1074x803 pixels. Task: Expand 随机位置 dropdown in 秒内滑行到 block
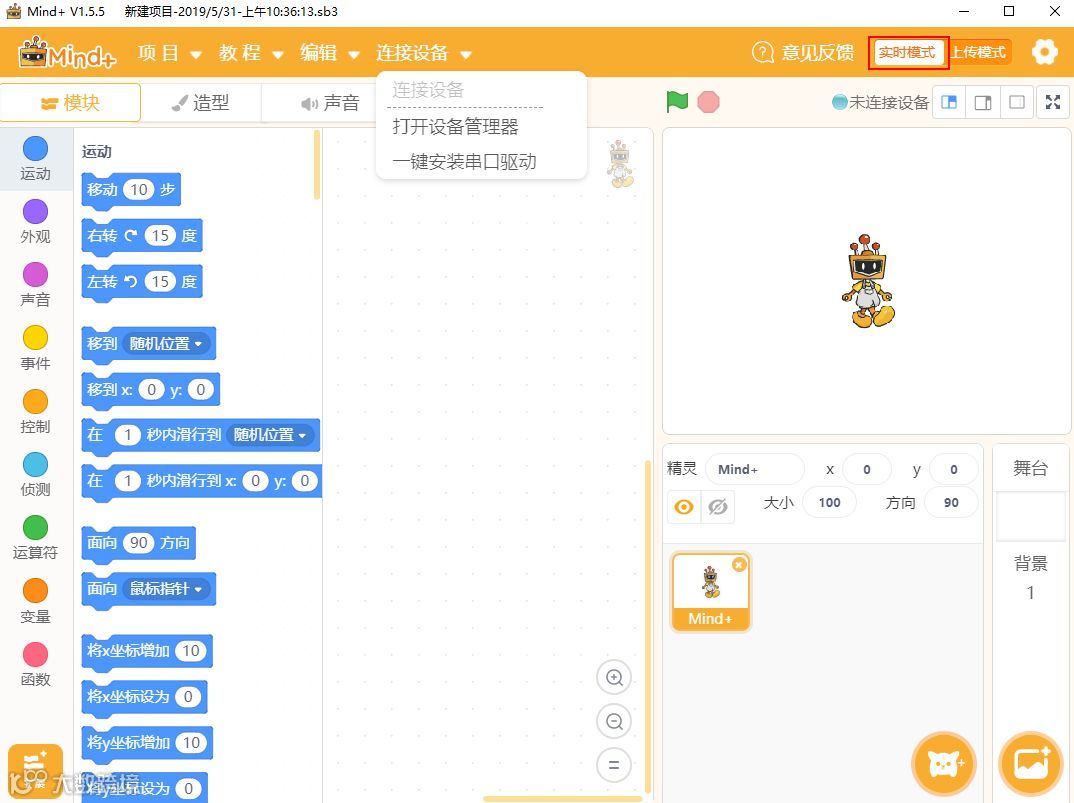point(270,434)
